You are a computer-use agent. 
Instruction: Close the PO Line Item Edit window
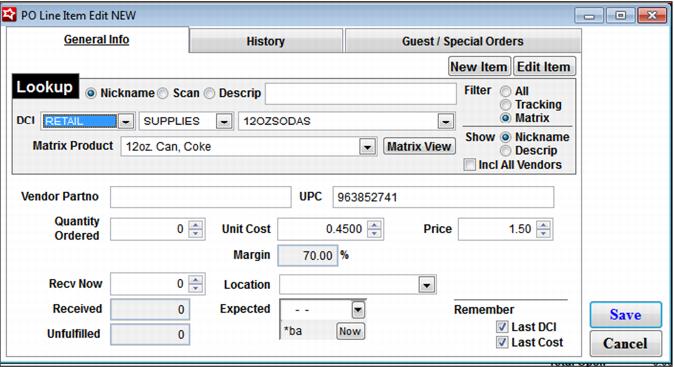652,16
